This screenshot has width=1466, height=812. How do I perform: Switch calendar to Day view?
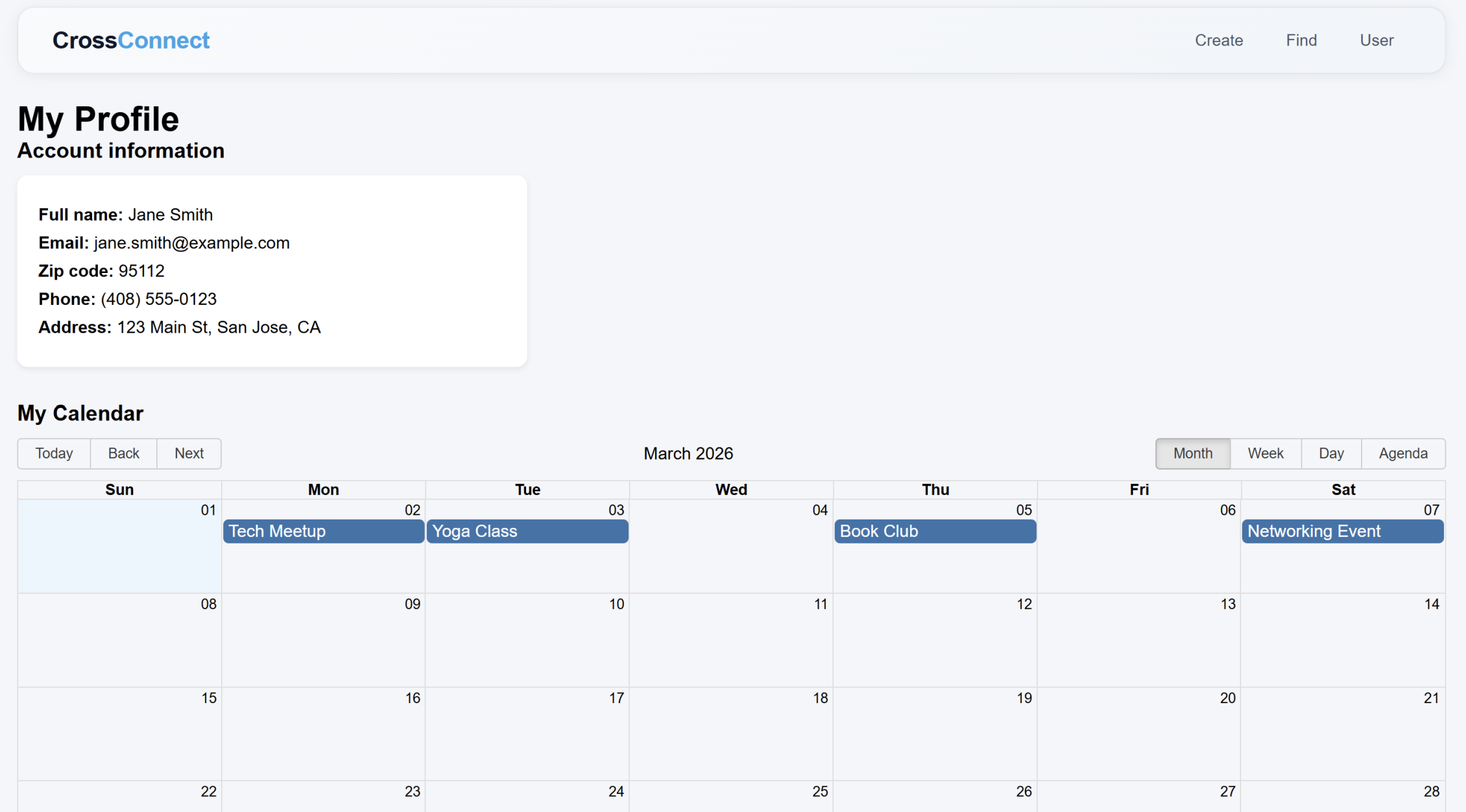1330,453
